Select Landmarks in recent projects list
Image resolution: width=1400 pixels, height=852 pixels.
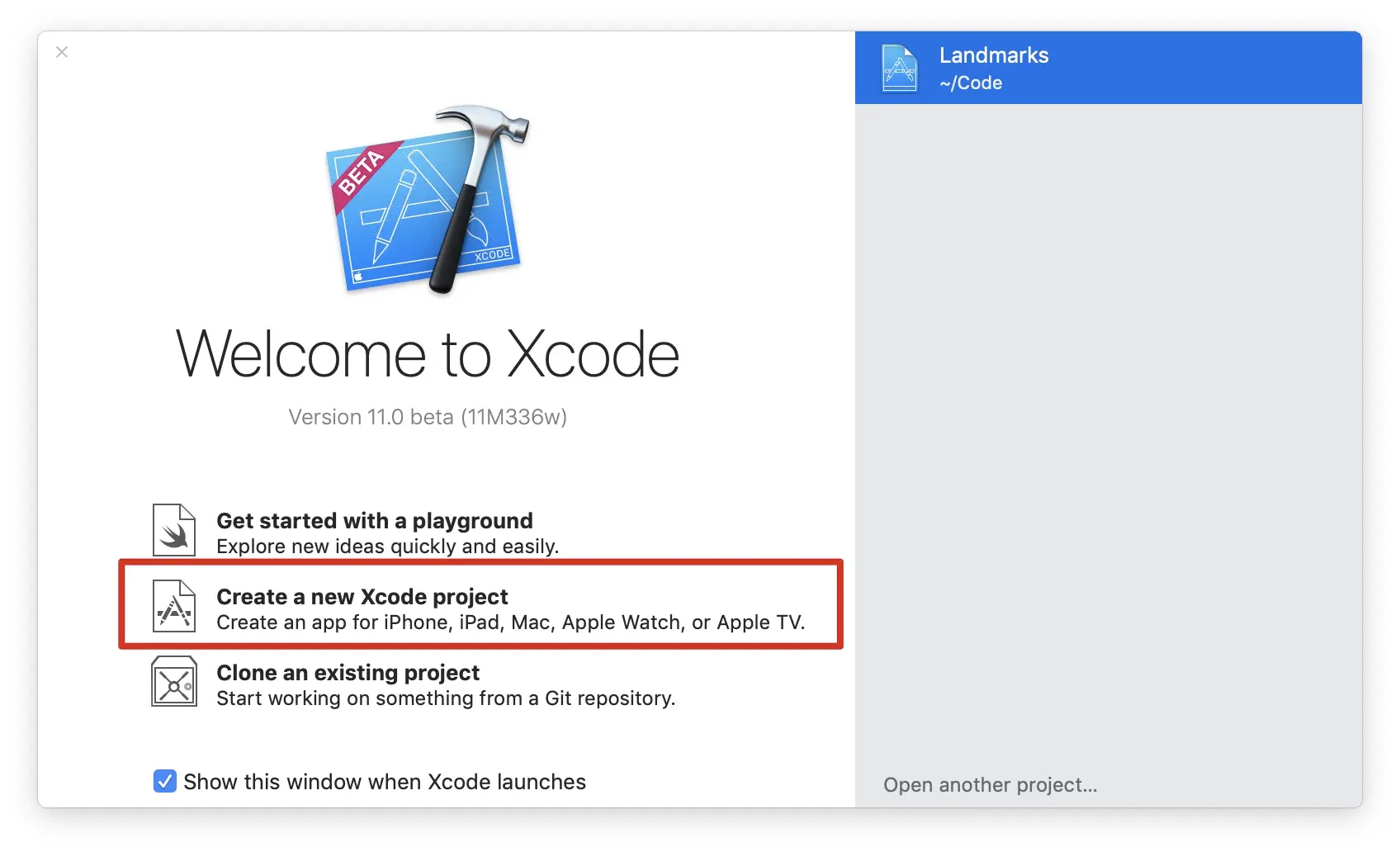coord(1109,68)
